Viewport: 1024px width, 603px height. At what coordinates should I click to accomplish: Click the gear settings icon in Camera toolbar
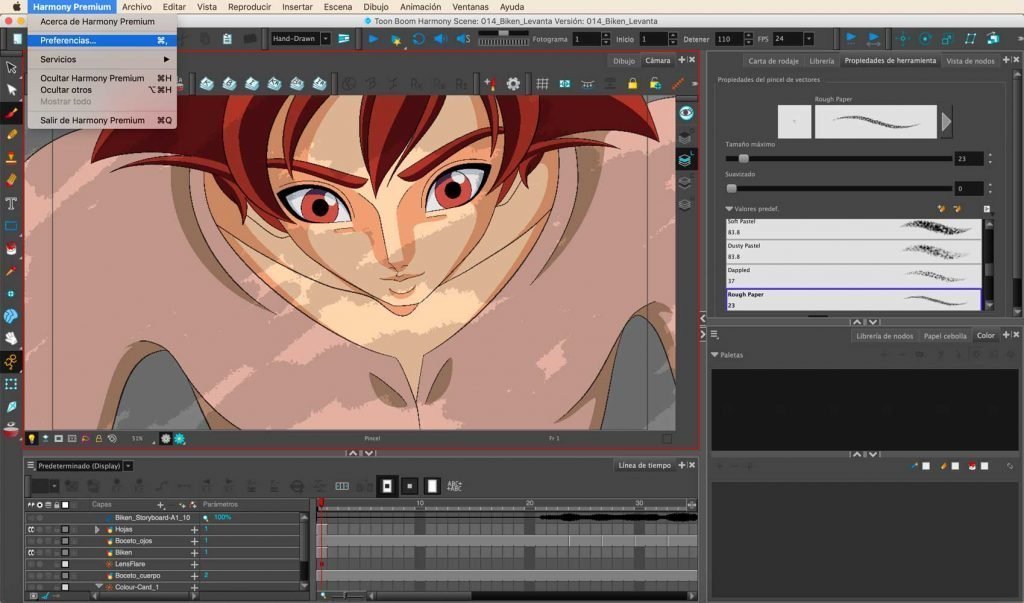pos(513,84)
